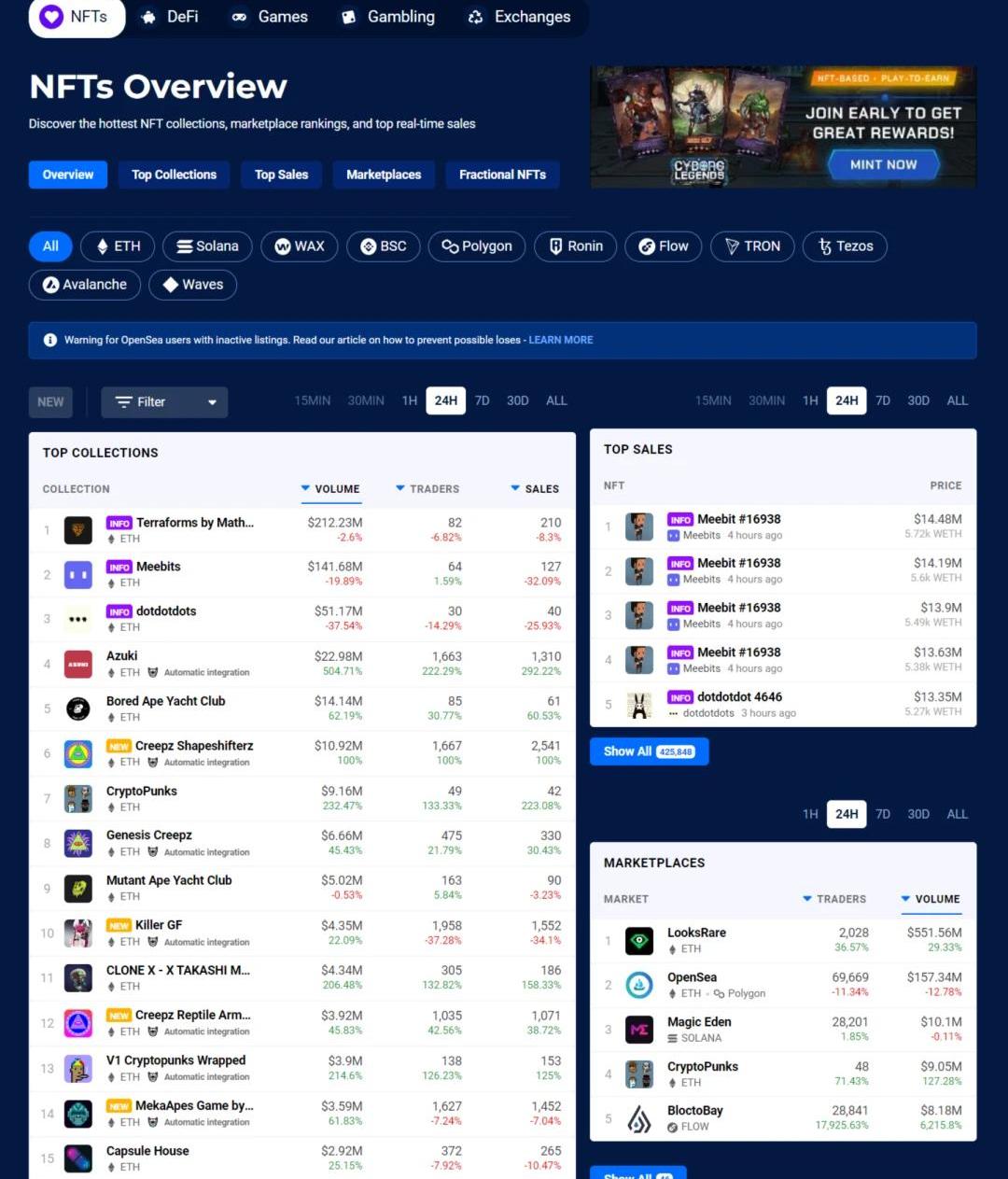Open the top Meebit #16938 sale thumbnail

pos(639,526)
